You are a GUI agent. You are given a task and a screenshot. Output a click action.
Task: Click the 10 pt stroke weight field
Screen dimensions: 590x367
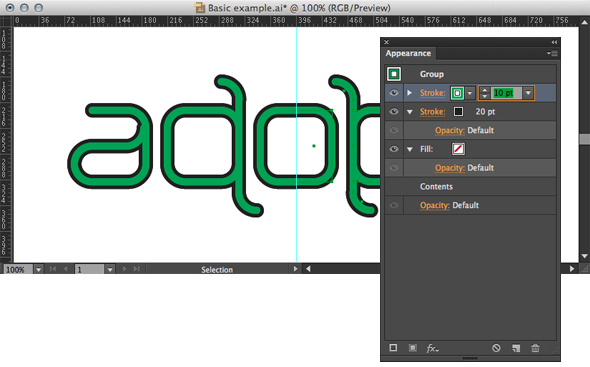tap(506, 93)
